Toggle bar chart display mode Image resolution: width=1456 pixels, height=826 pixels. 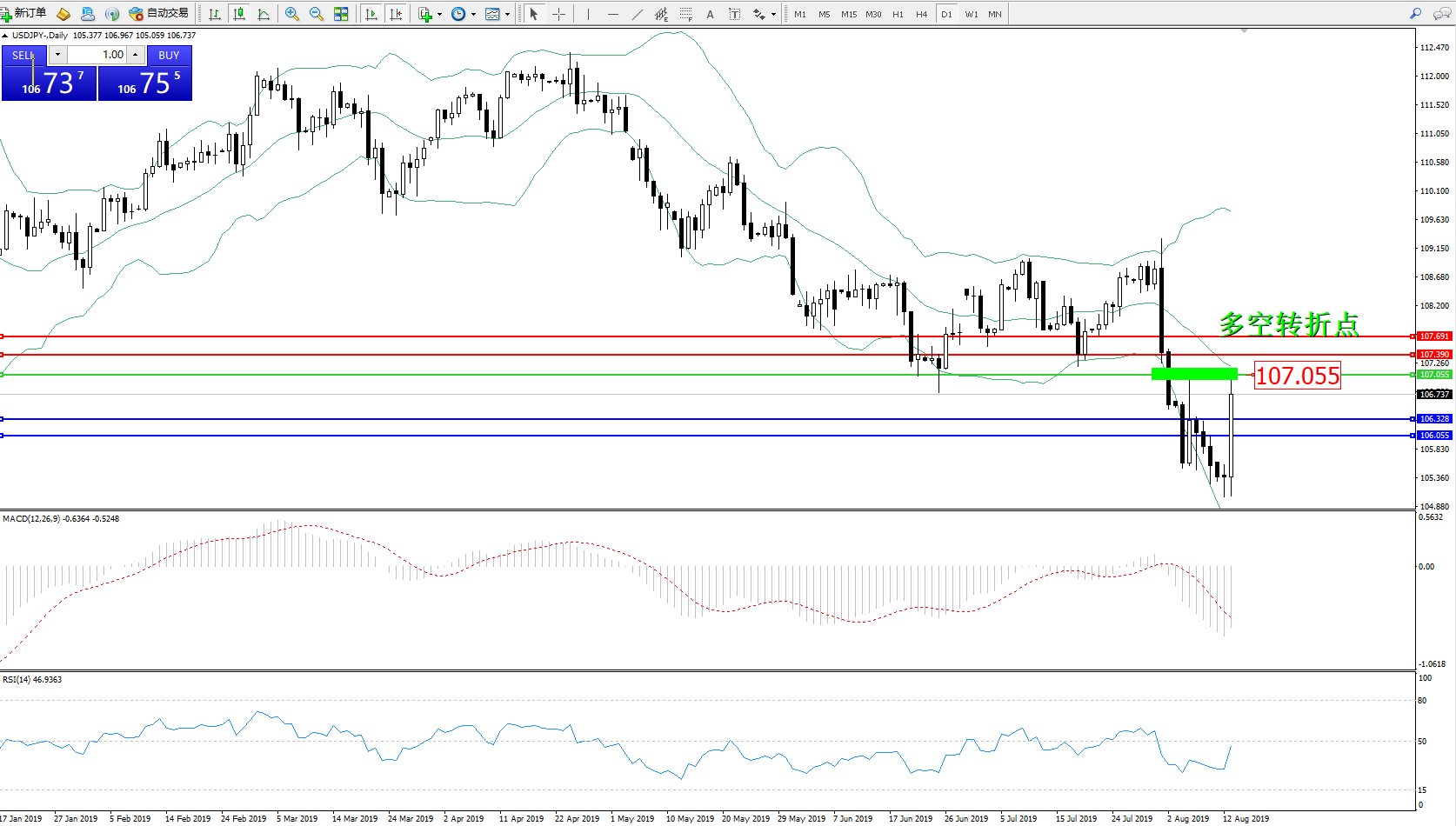click(215, 14)
